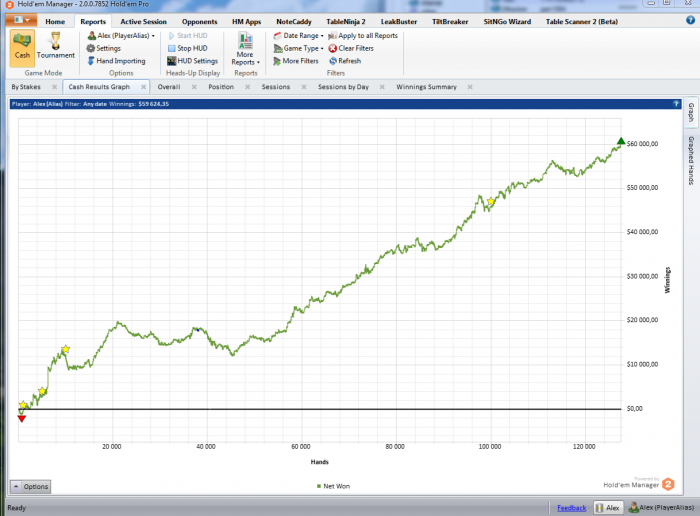Open Settings in Options group
700x516 pixels.
[x=104, y=48]
